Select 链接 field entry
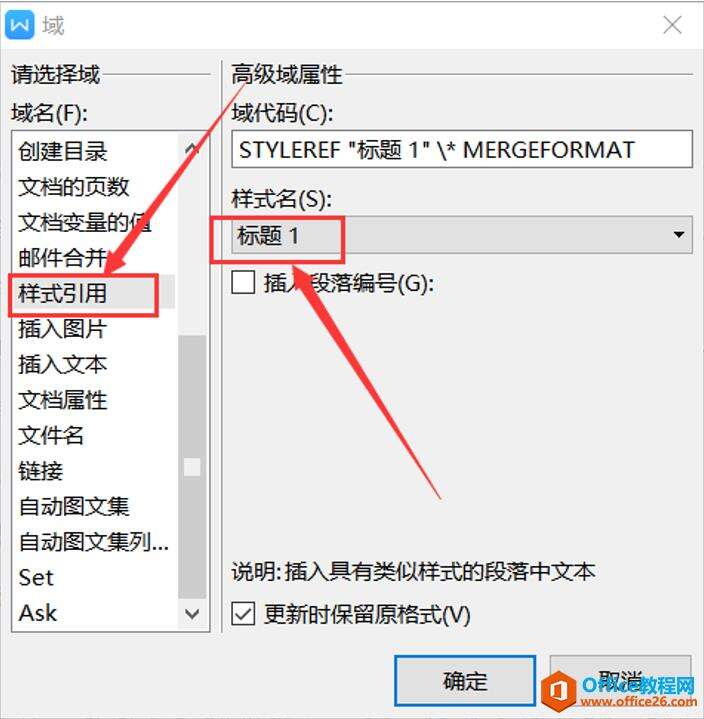 [94, 471]
